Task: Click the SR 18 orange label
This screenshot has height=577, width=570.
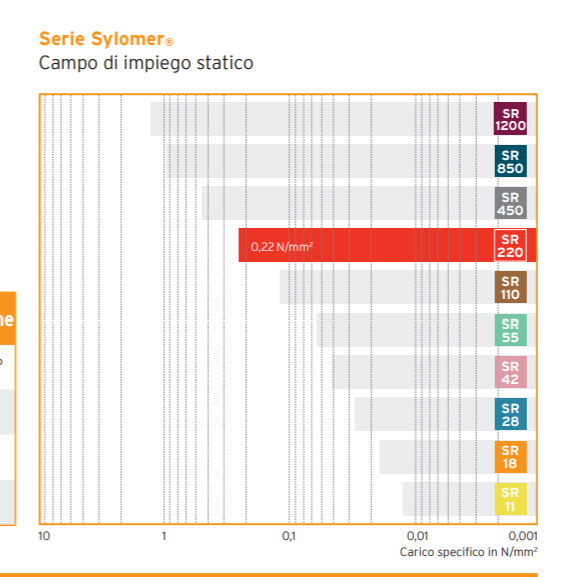Action: pos(510,456)
